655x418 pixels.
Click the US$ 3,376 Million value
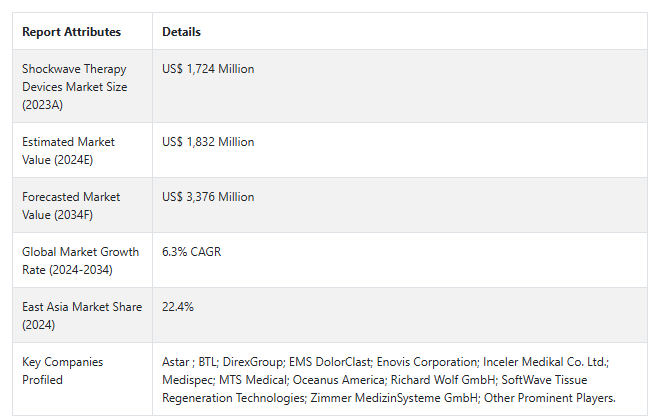tap(208, 197)
